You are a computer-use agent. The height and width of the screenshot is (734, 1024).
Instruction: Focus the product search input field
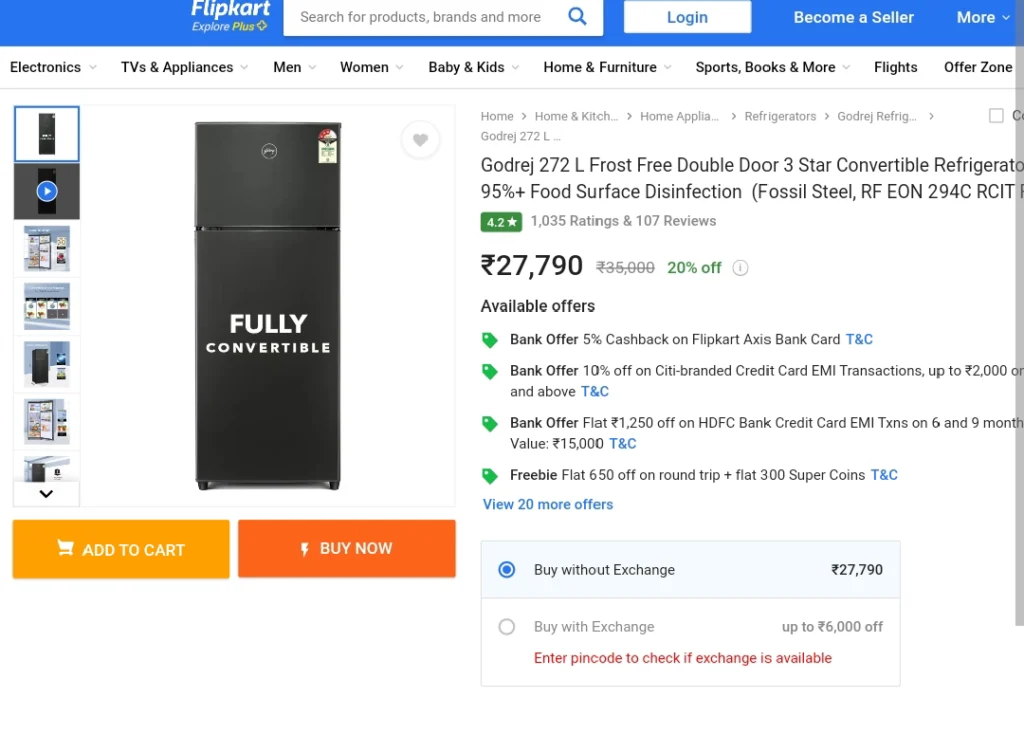pos(423,17)
